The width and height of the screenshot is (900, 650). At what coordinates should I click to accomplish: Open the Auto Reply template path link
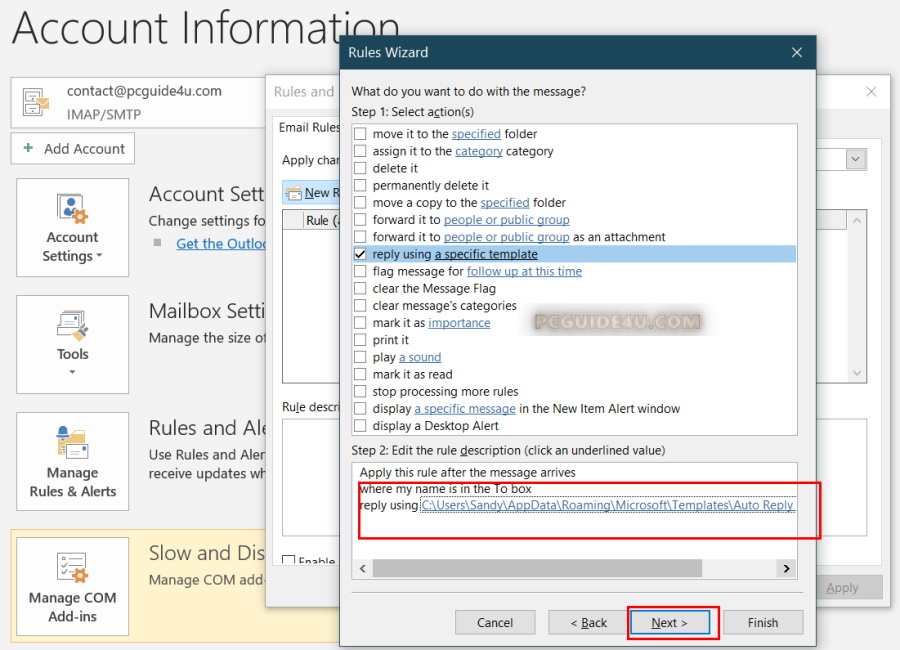(607, 506)
